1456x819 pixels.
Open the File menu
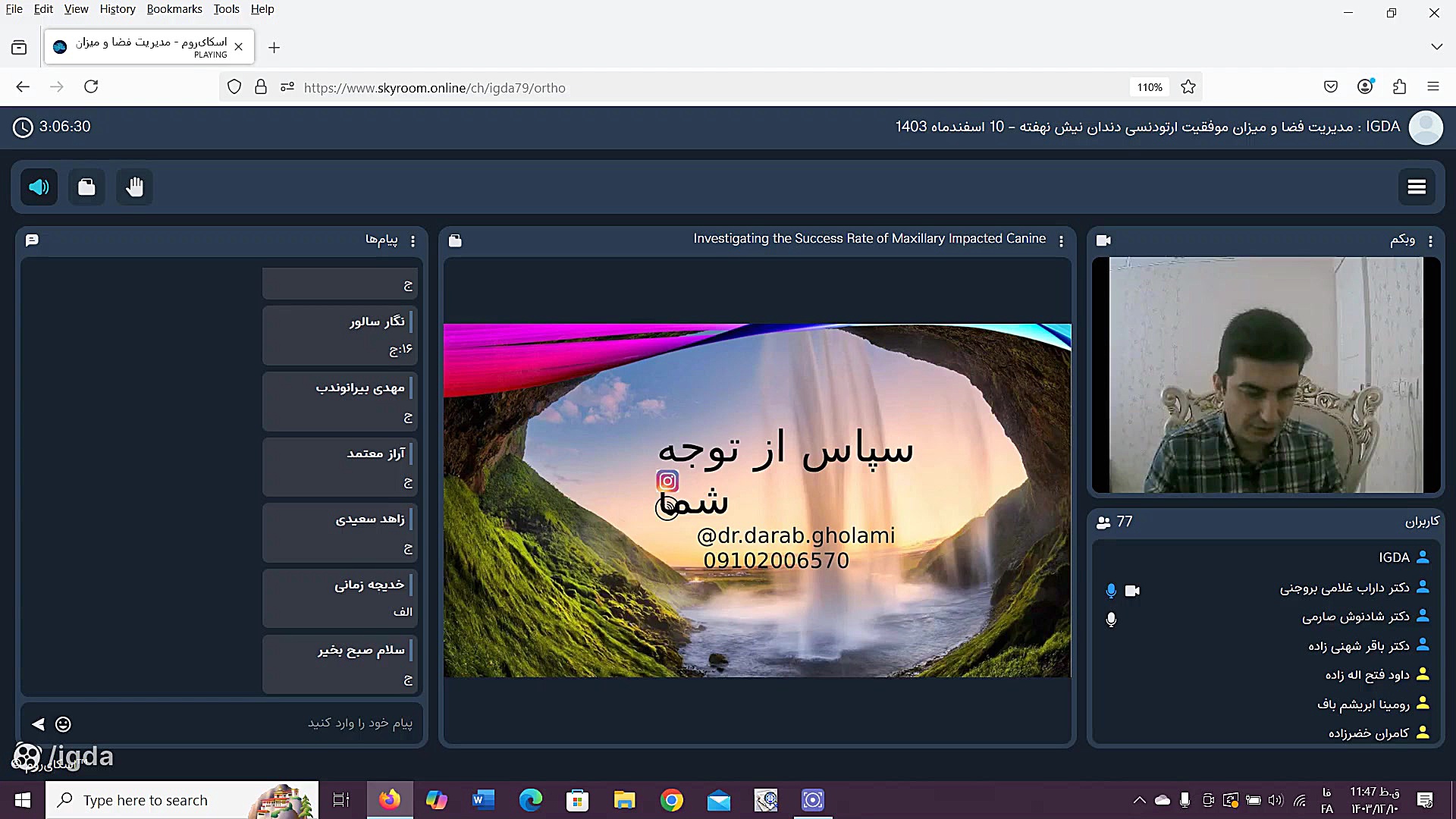coord(14,9)
